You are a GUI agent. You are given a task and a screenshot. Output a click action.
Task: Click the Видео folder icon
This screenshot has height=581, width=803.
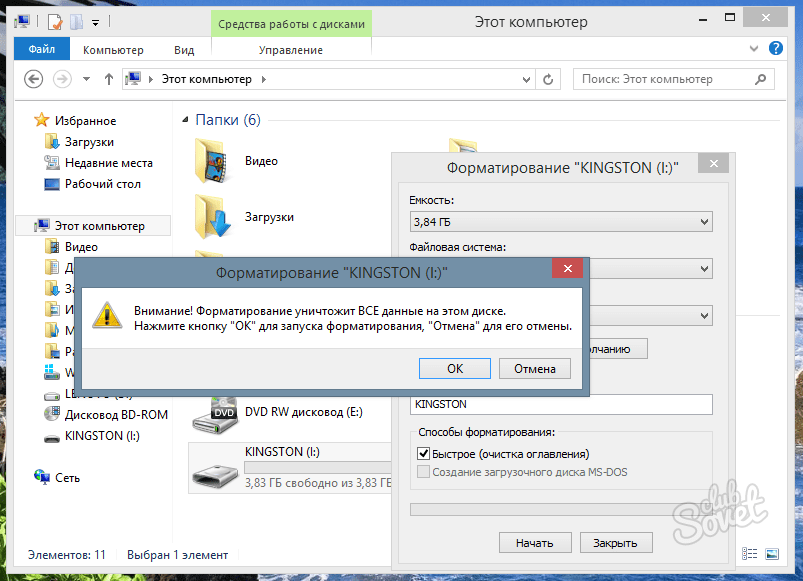click(x=213, y=161)
